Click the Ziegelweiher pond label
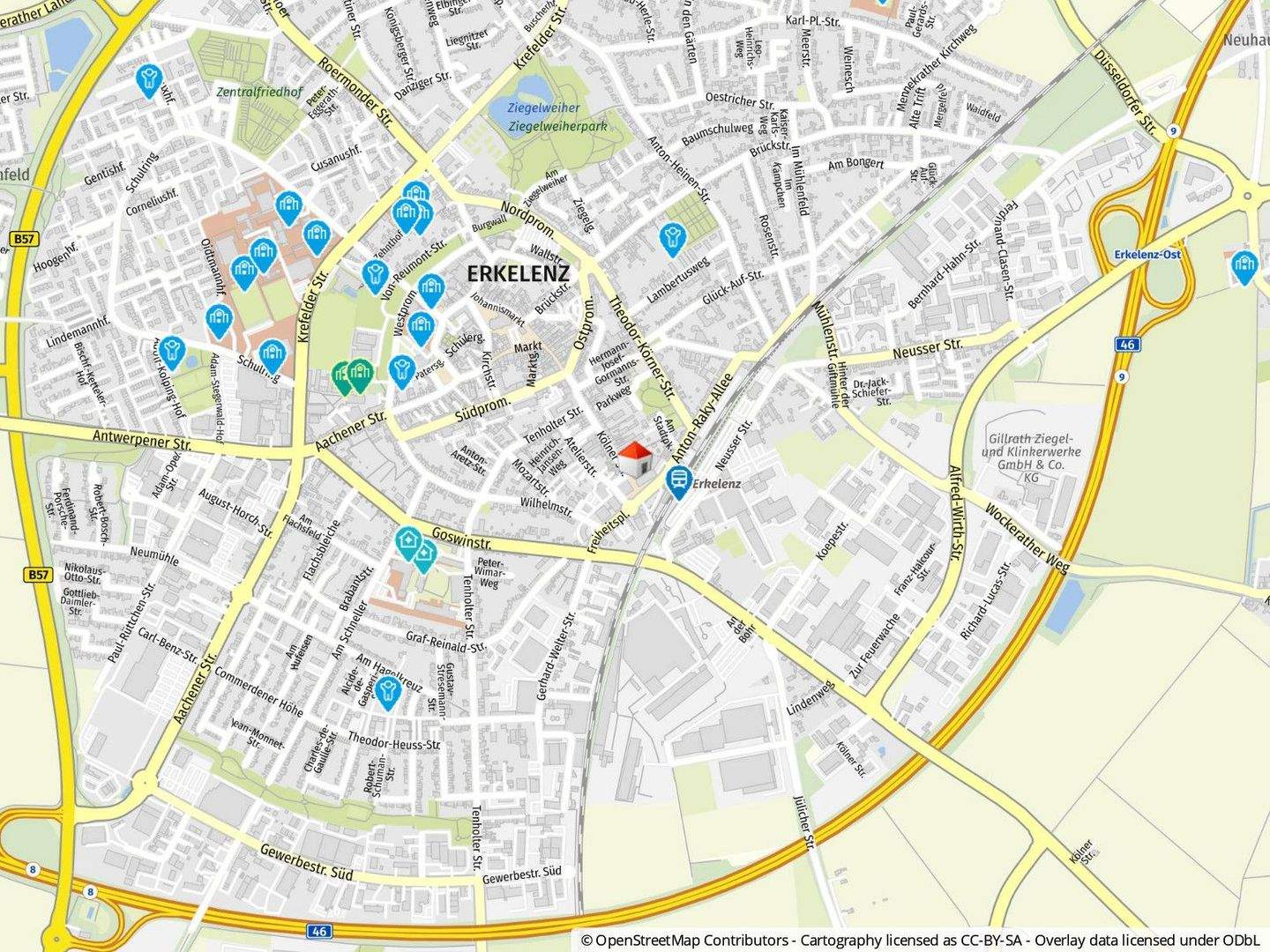Viewport: 1270px width, 952px height. [544, 108]
